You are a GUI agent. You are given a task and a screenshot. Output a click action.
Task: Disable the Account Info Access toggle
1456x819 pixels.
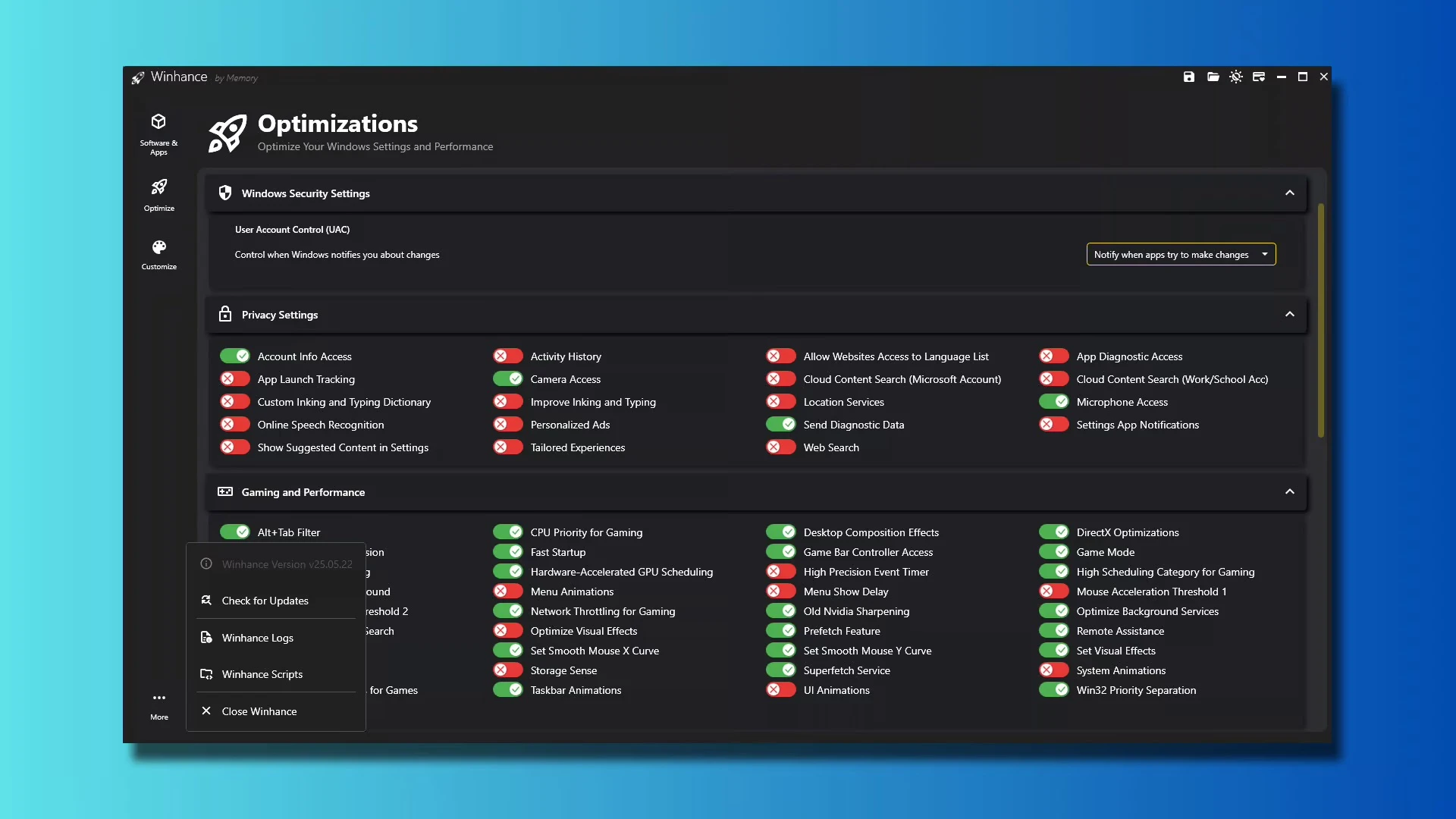click(235, 356)
